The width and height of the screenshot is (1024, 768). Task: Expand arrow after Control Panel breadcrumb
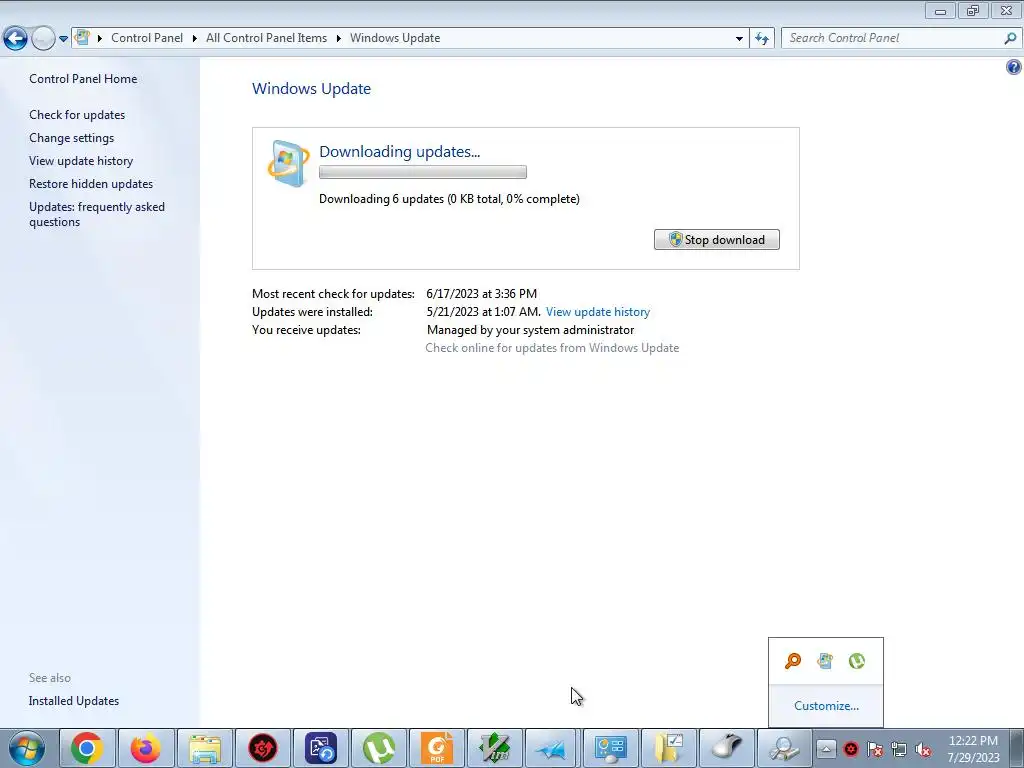coord(195,38)
